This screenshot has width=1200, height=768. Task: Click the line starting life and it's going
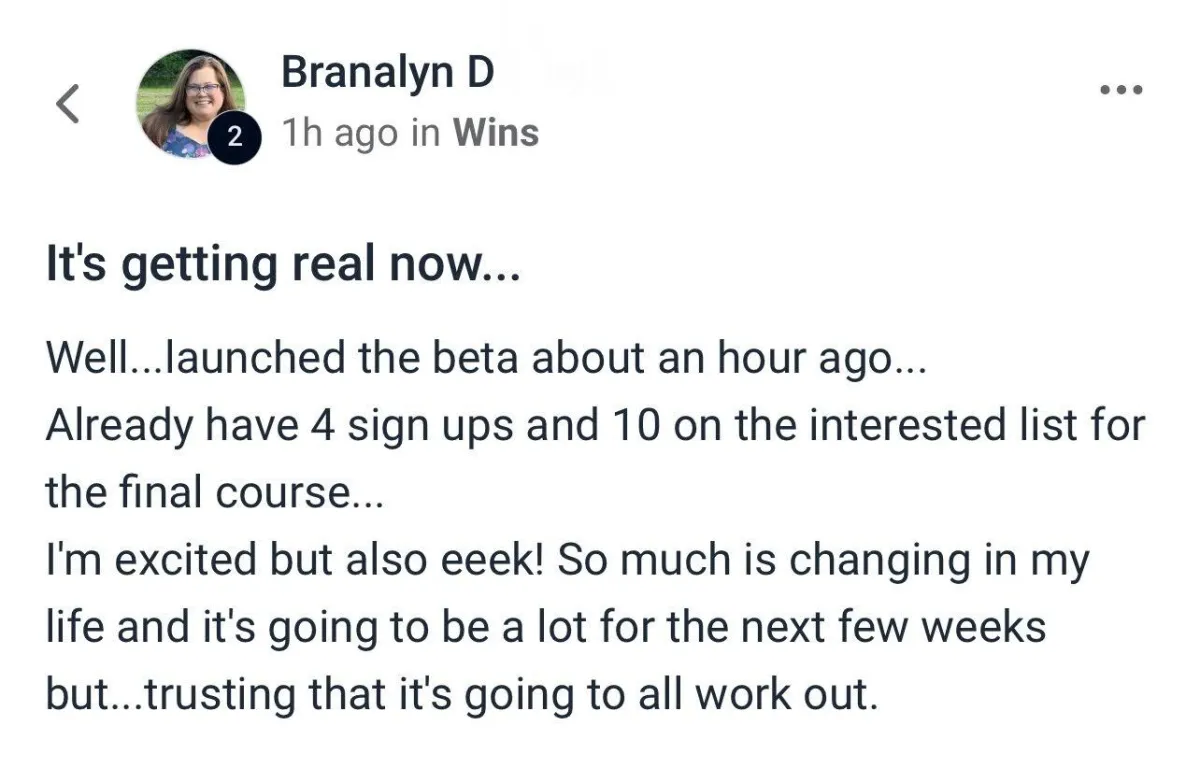coord(546,628)
